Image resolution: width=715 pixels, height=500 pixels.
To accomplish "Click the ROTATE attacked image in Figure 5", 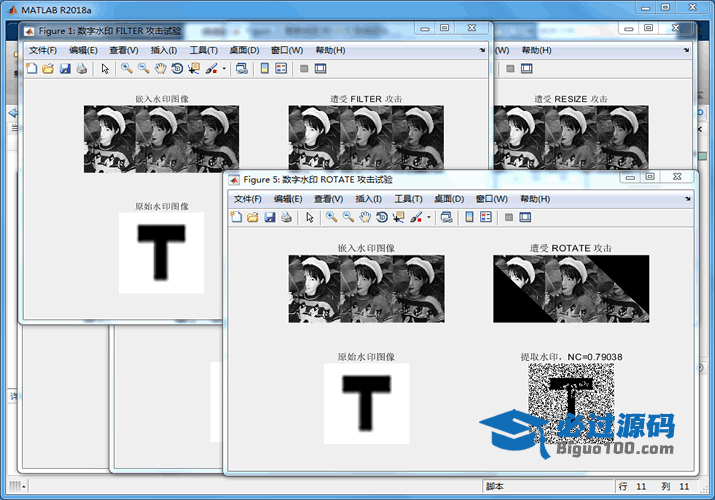I will 571,288.
